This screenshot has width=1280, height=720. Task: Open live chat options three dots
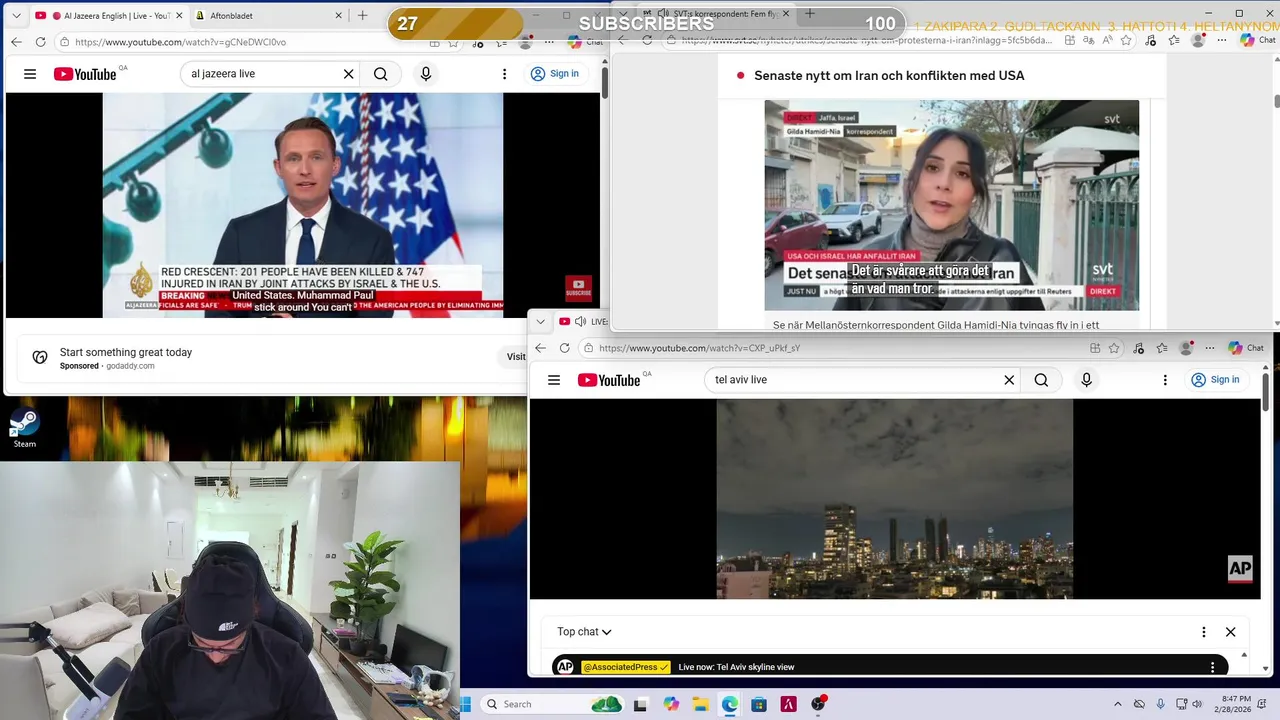[x=1204, y=632]
